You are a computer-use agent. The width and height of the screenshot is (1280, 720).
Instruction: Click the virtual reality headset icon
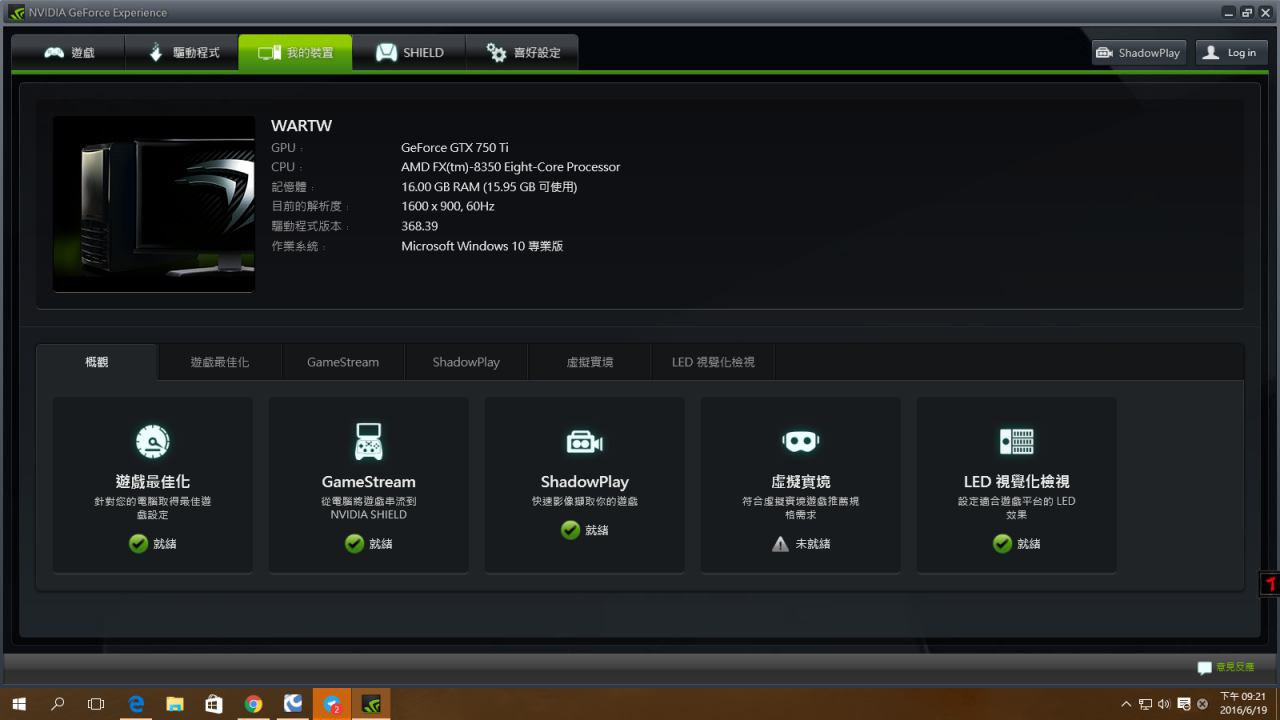pyautogui.click(x=800, y=441)
